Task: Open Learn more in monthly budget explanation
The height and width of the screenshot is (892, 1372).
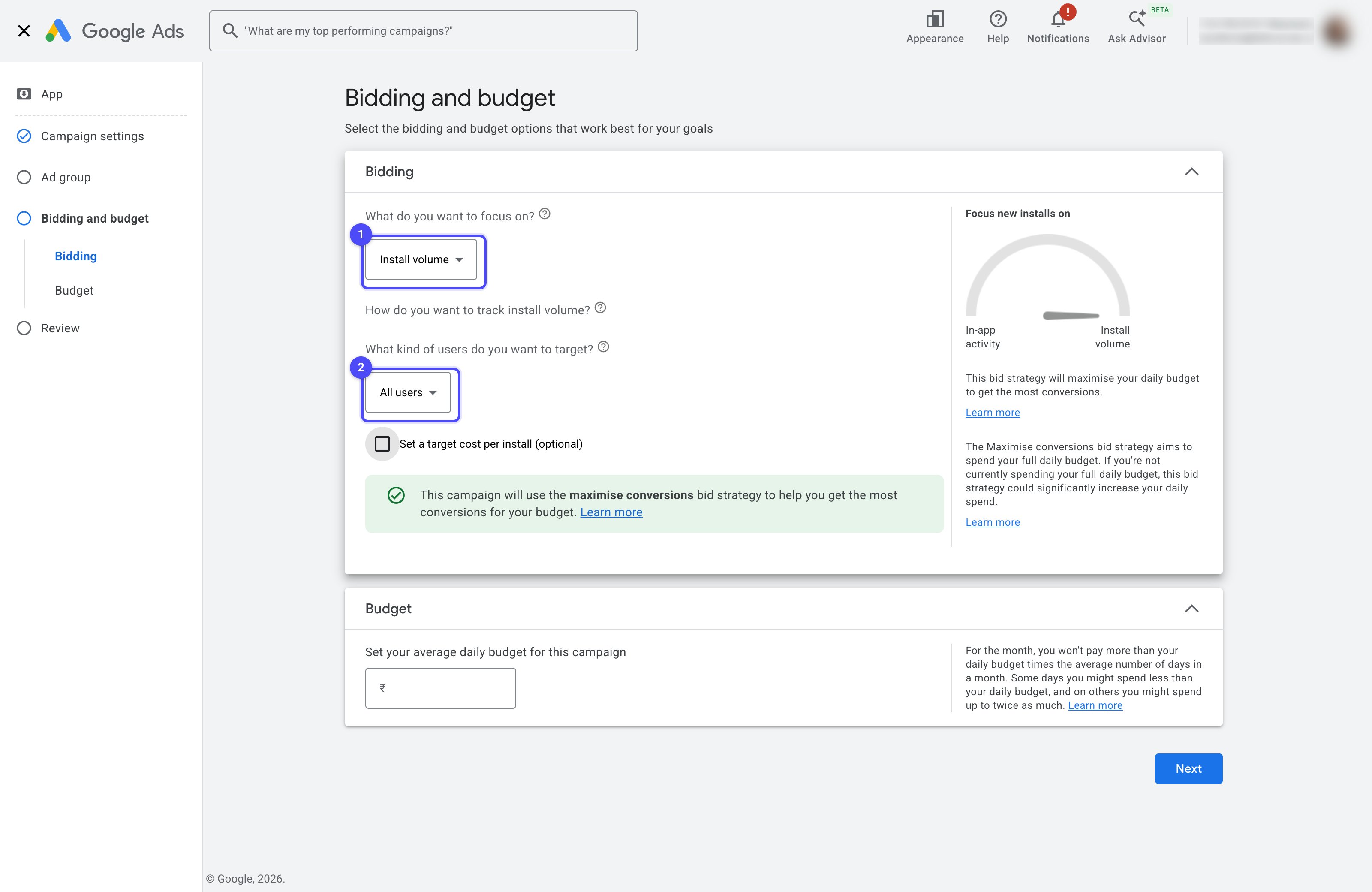Action: (x=1095, y=705)
